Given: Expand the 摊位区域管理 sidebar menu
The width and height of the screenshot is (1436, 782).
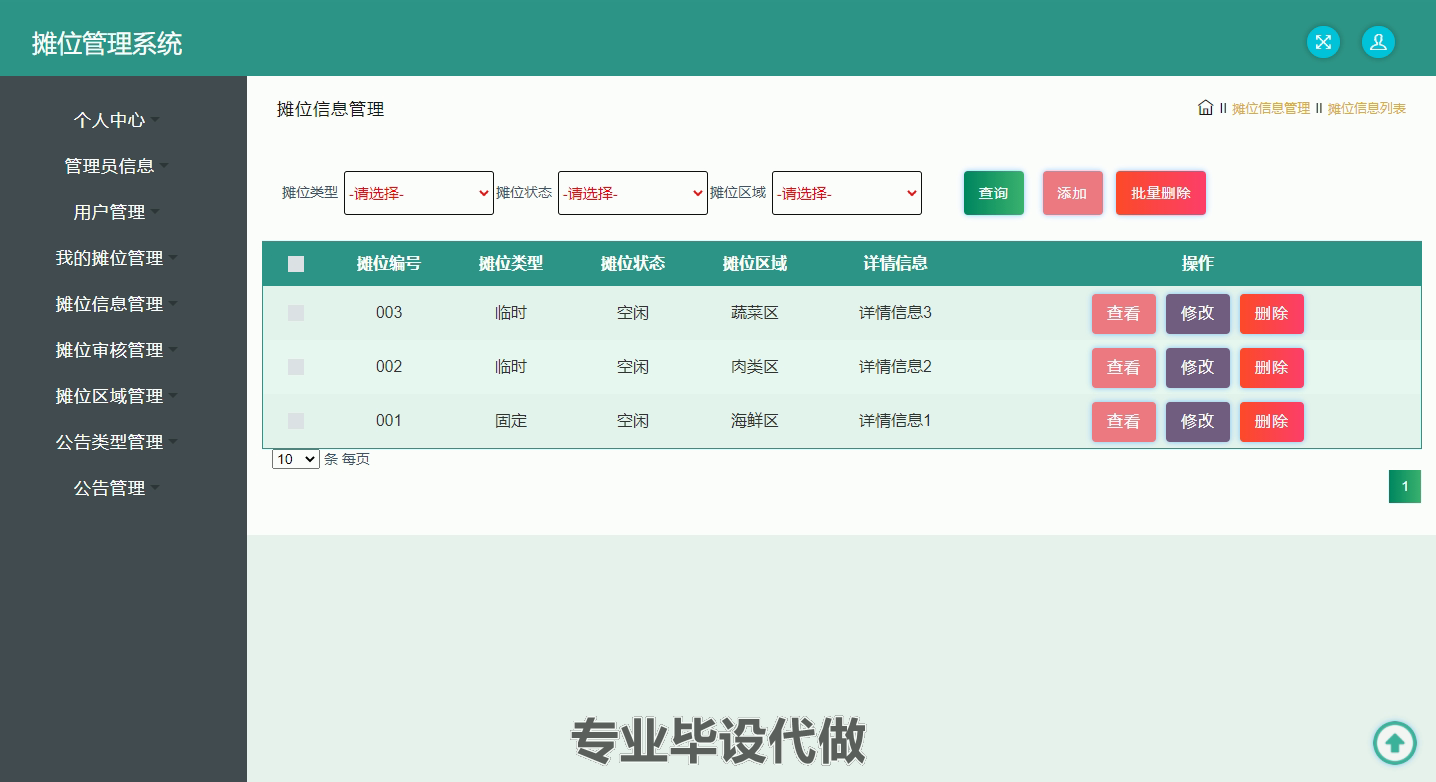Looking at the screenshot, I should [116, 396].
